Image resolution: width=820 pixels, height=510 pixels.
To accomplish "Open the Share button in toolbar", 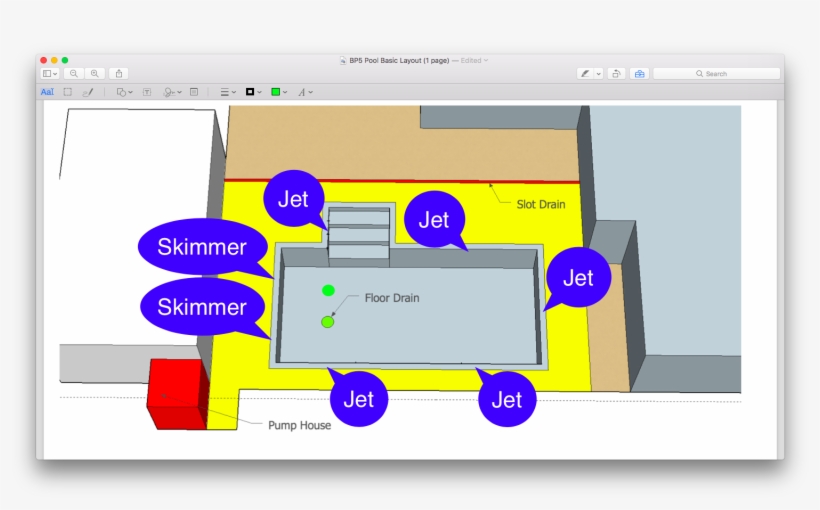I will click(119, 74).
